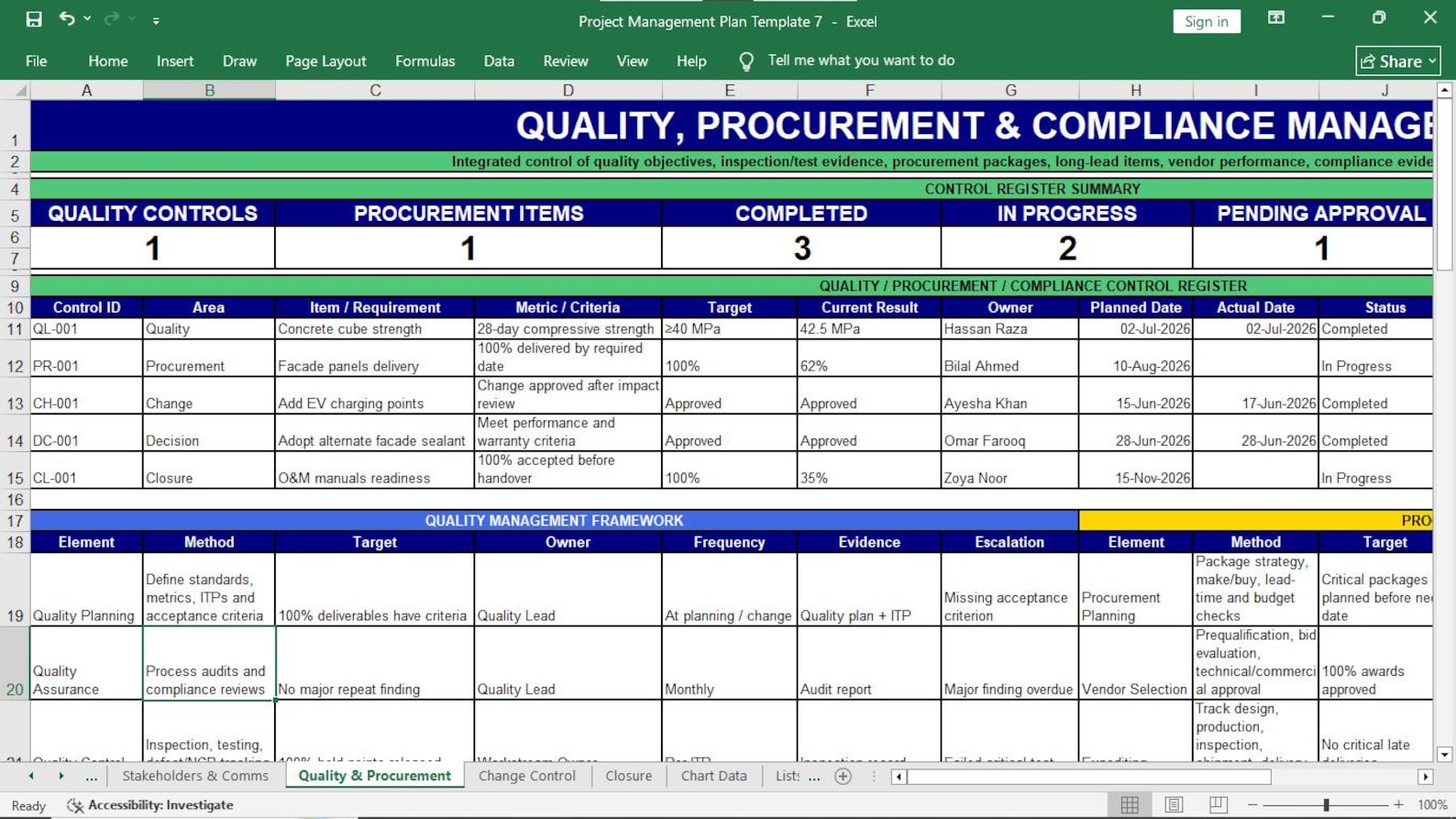Screen dimensions: 1456x819
Task: Click the Add EV charging points cell
Action: [x=375, y=395]
